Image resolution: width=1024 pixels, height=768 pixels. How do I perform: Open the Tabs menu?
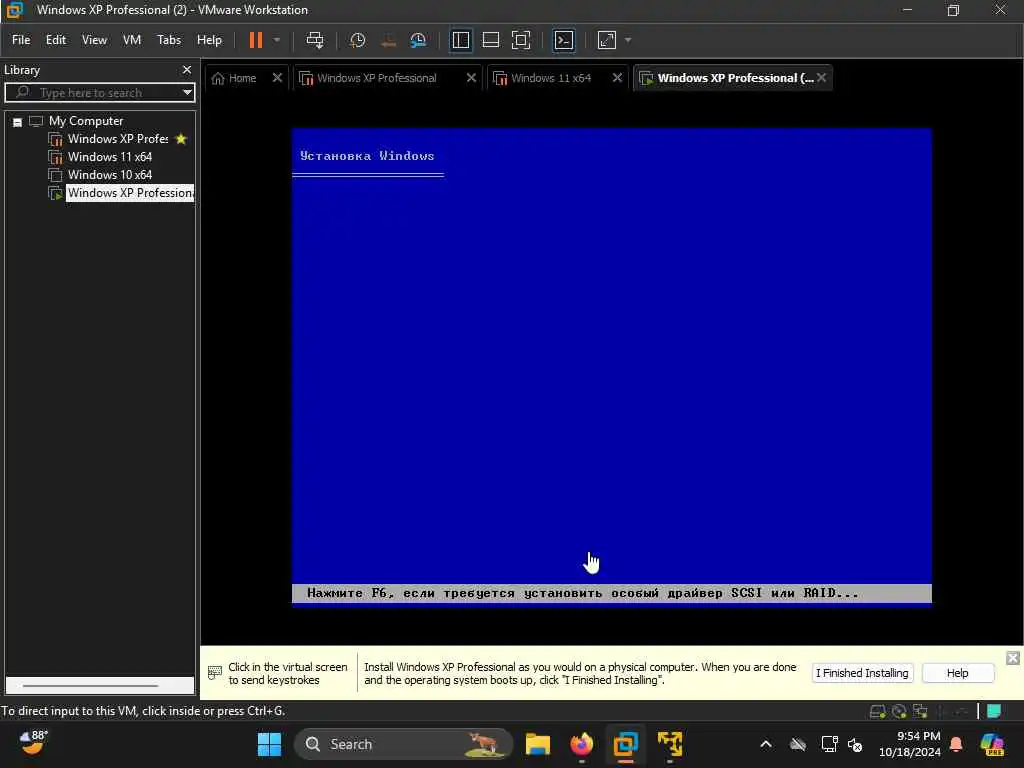pyautogui.click(x=168, y=40)
